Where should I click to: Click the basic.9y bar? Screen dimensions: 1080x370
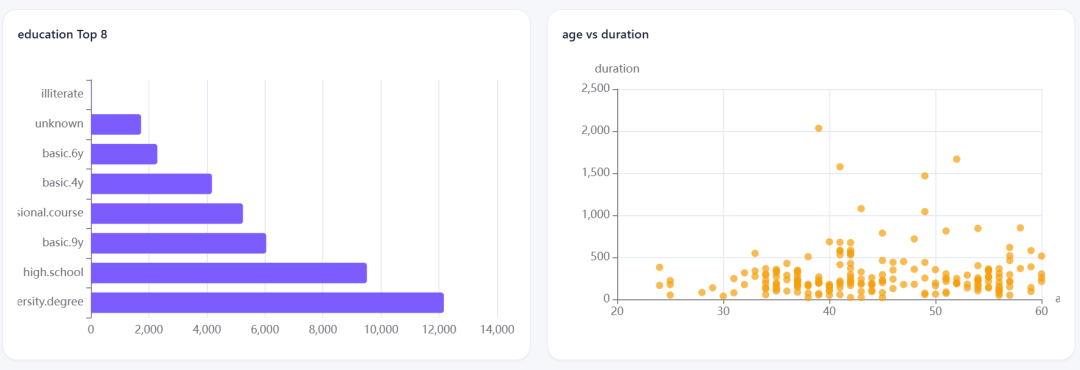click(178, 243)
